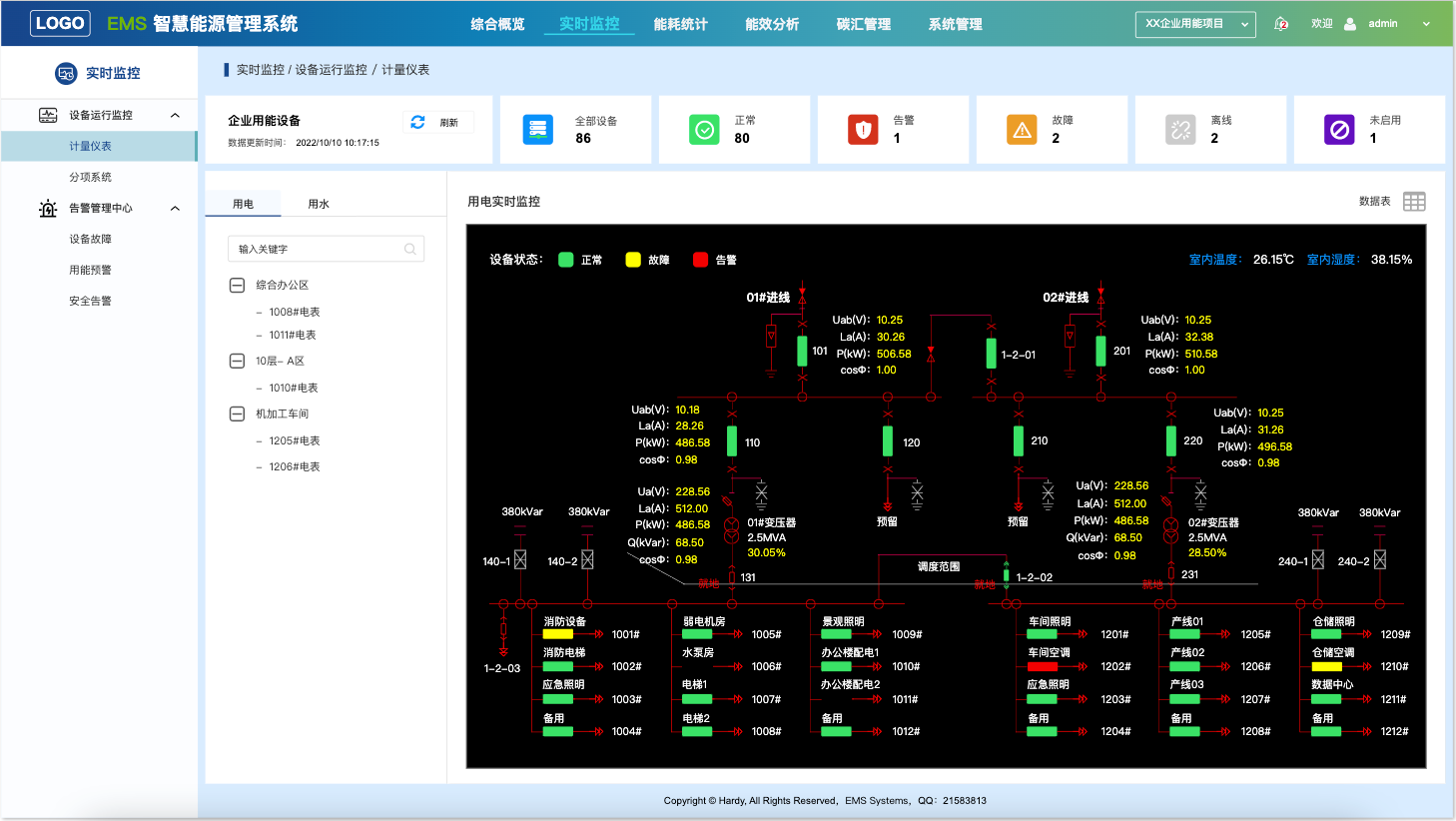Select the 1205#电表 tree item
The height and width of the screenshot is (821, 1456).
[294, 440]
